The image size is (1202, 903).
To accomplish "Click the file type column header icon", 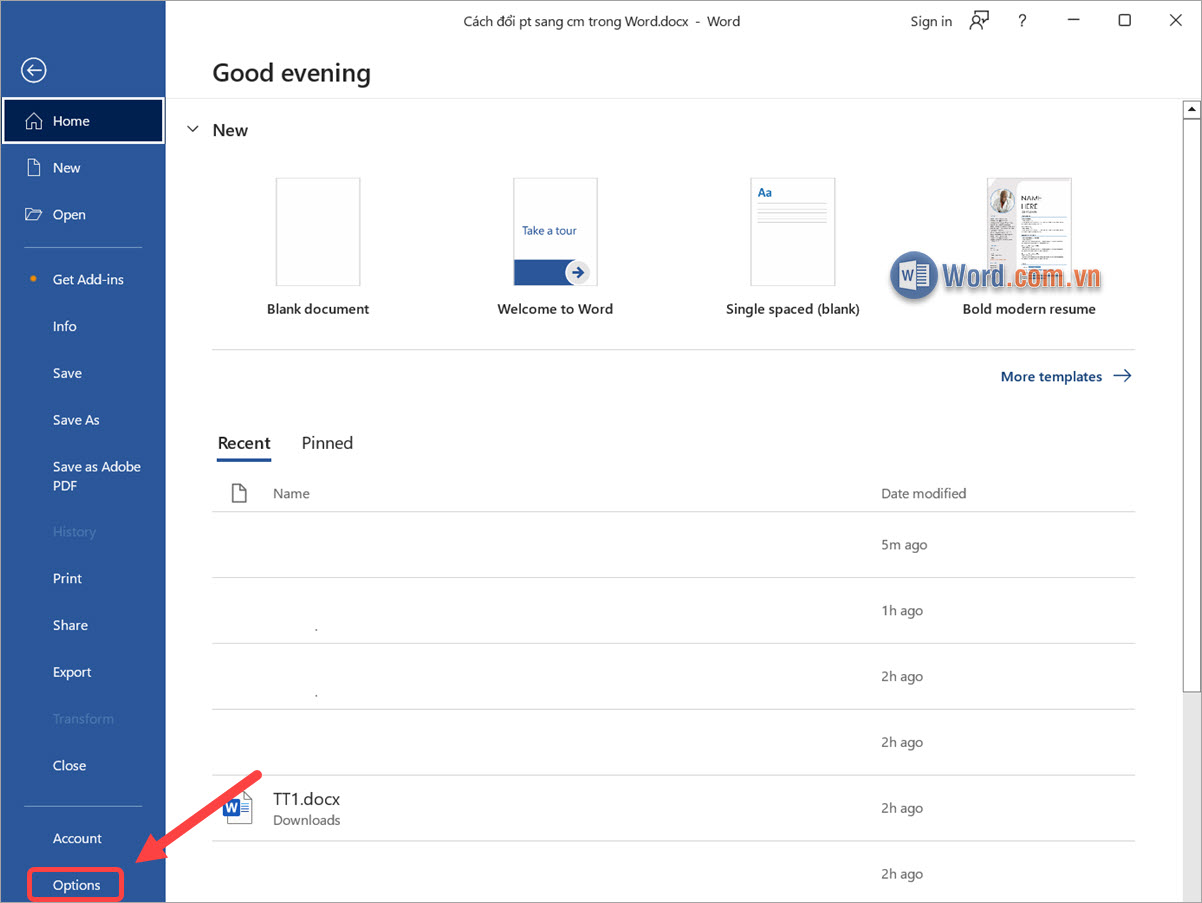I will click(239, 494).
